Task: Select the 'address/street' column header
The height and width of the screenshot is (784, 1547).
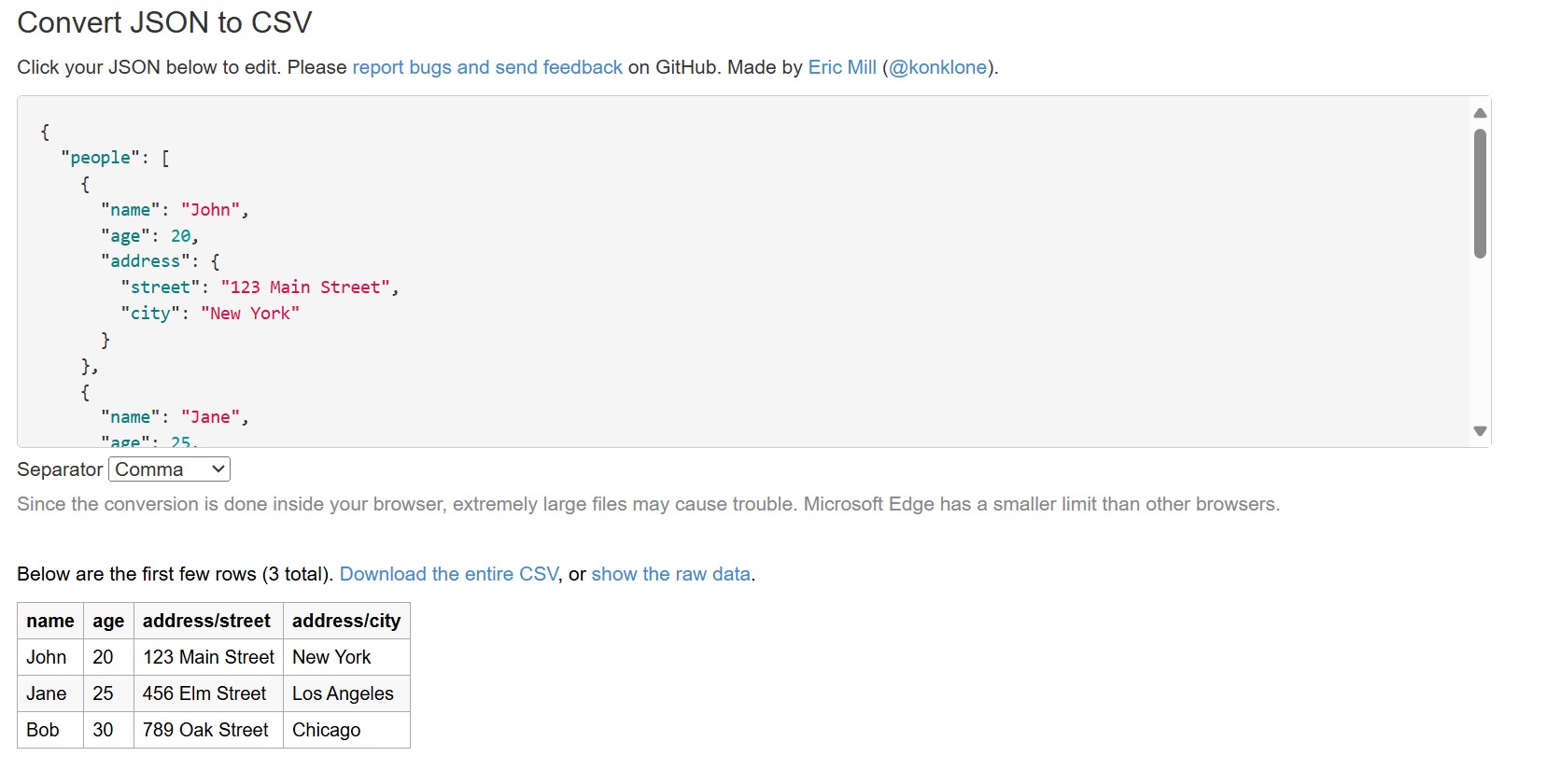Action: pyautogui.click(x=207, y=621)
